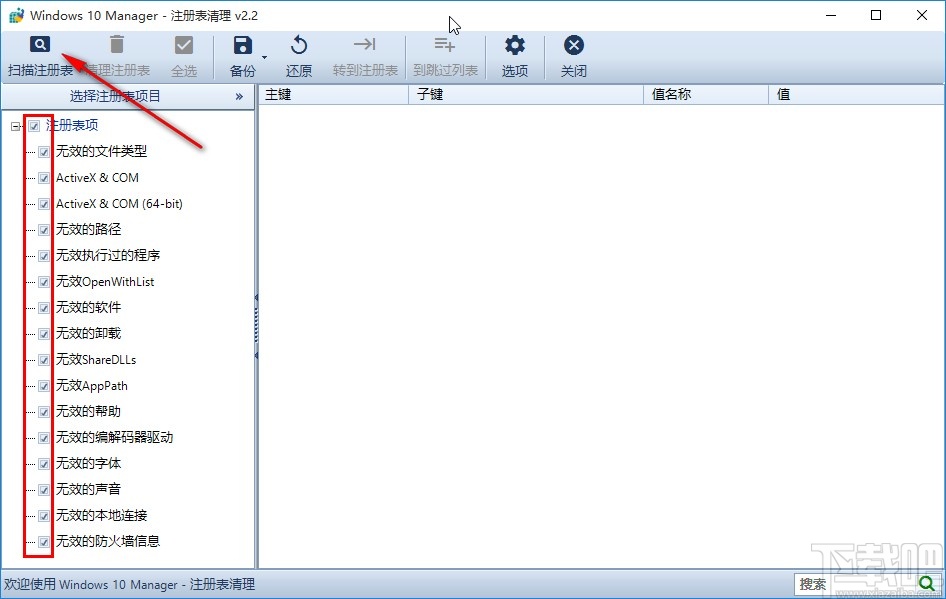Open the 选项 options gear icon
Image resolution: width=946 pixels, height=599 pixels.
point(514,45)
